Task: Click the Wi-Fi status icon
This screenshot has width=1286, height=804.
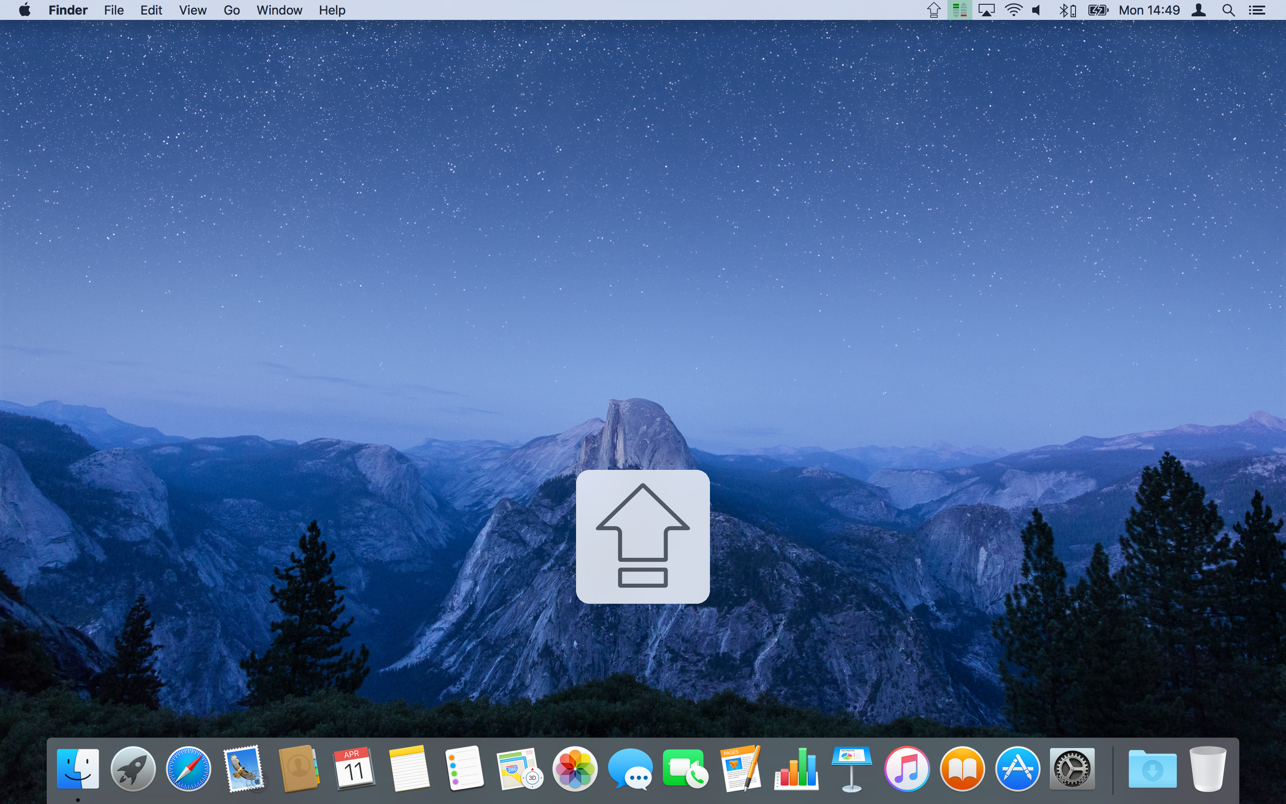Action: tap(1013, 10)
